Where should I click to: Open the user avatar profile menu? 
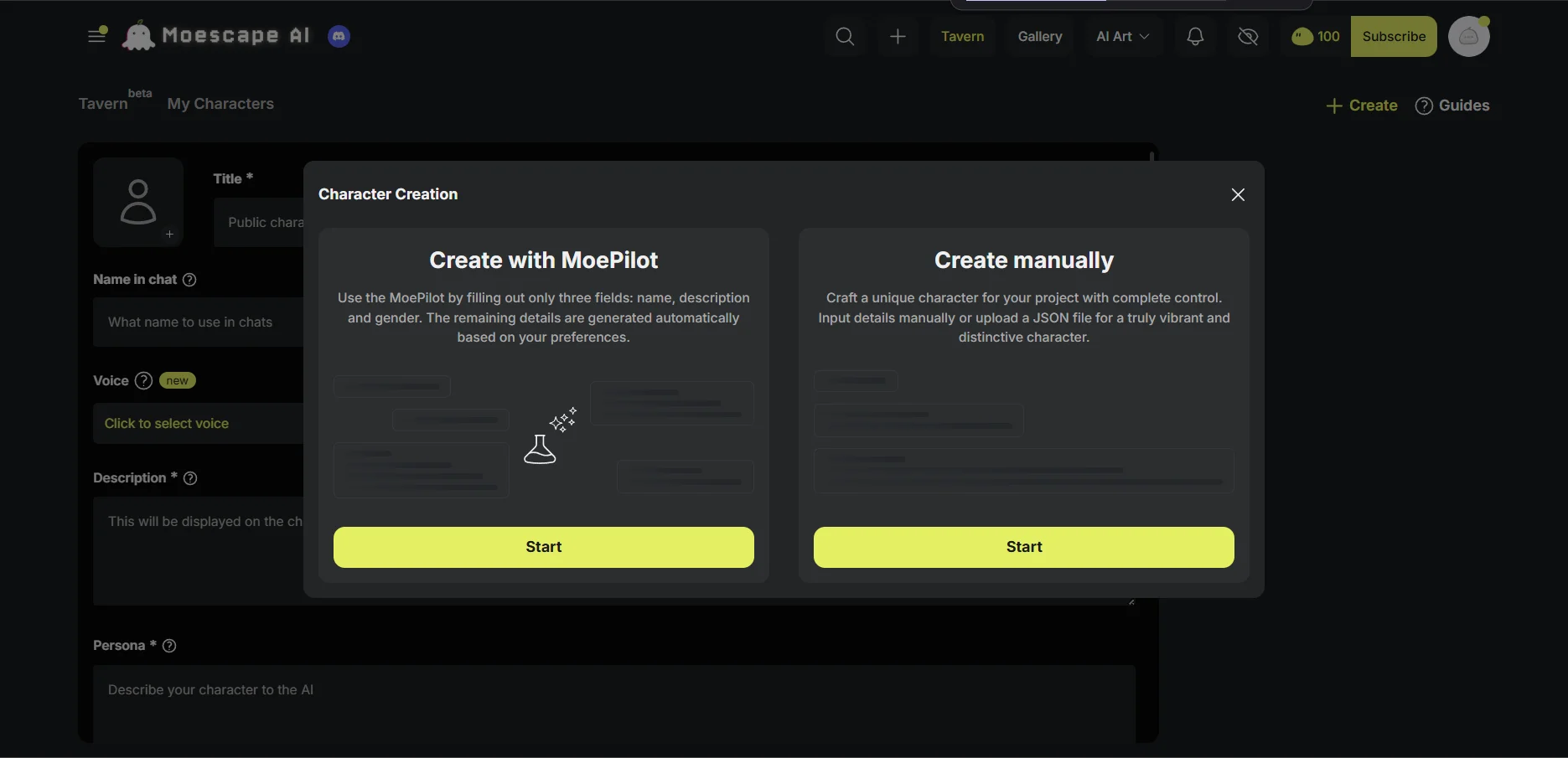pos(1468,37)
